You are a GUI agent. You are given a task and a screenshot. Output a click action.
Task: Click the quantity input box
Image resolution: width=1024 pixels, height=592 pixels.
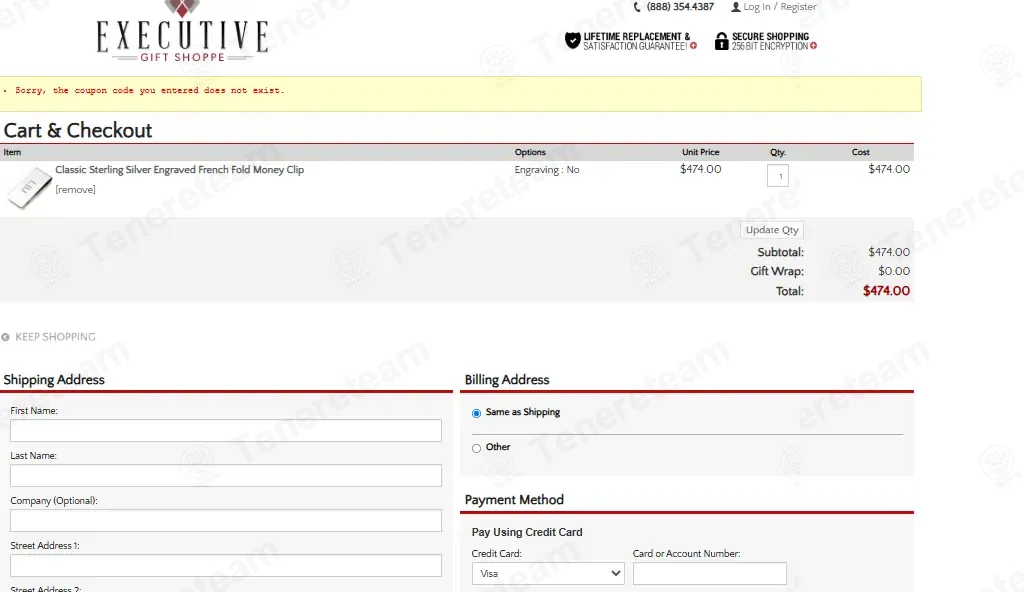778,176
